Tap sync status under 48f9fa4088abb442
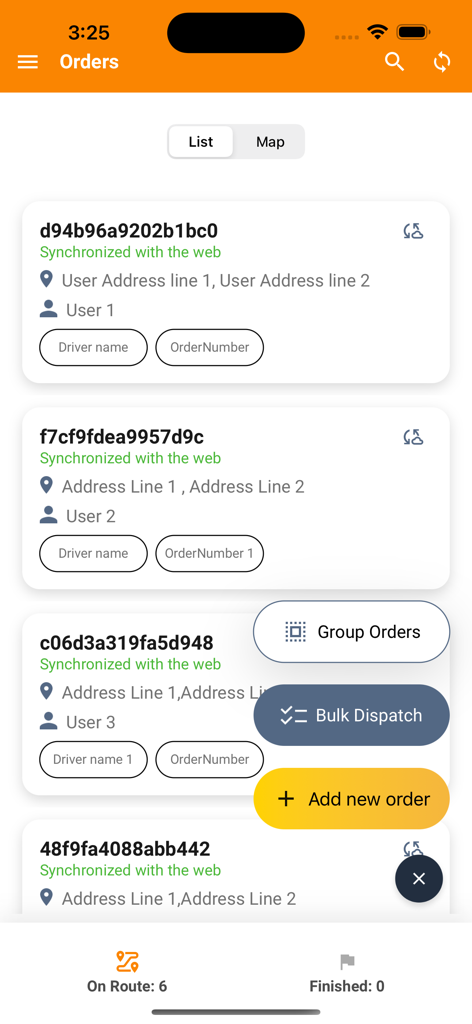Image resolution: width=472 pixels, height=1024 pixels. (x=131, y=871)
